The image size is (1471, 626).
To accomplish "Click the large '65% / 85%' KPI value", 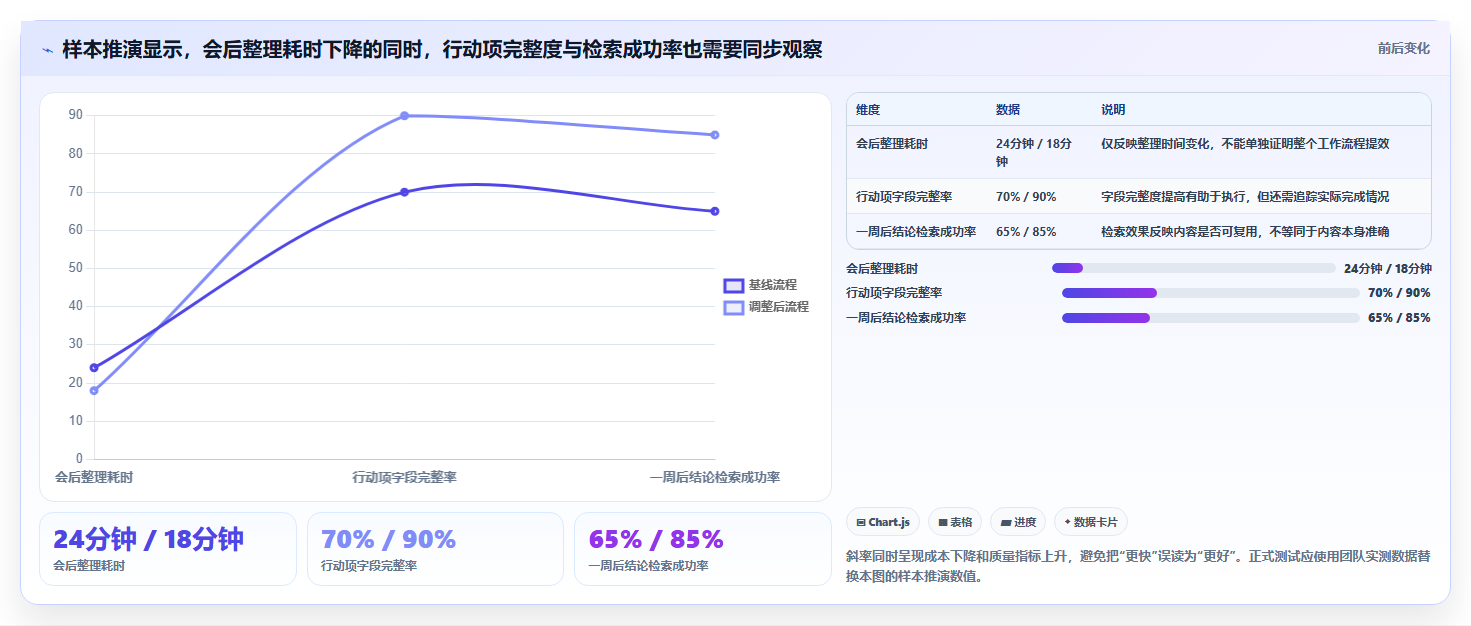I will coord(656,540).
